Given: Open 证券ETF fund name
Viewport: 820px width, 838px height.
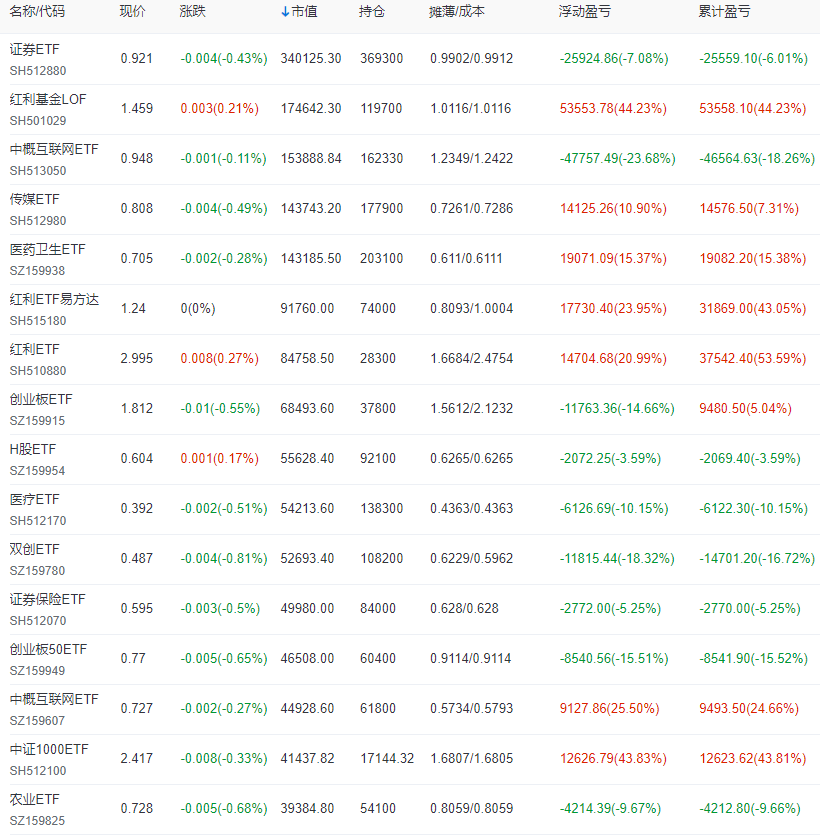Looking at the screenshot, I should (x=35, y=49).
